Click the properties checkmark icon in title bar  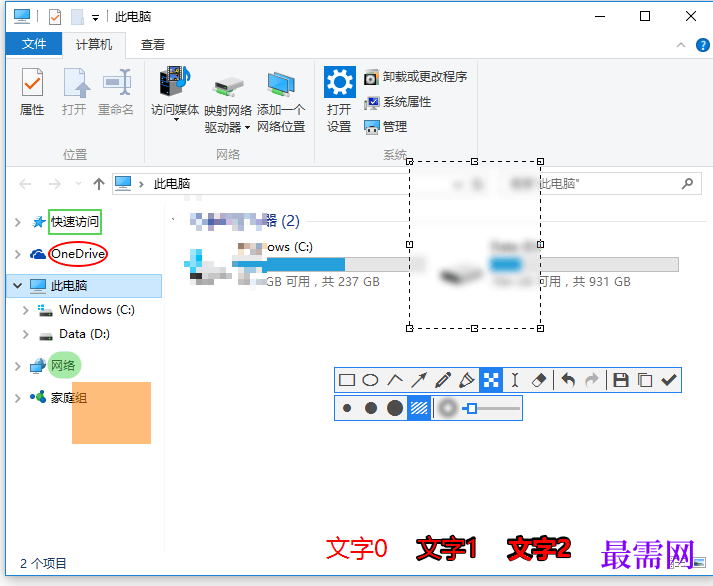pos(55,17)
